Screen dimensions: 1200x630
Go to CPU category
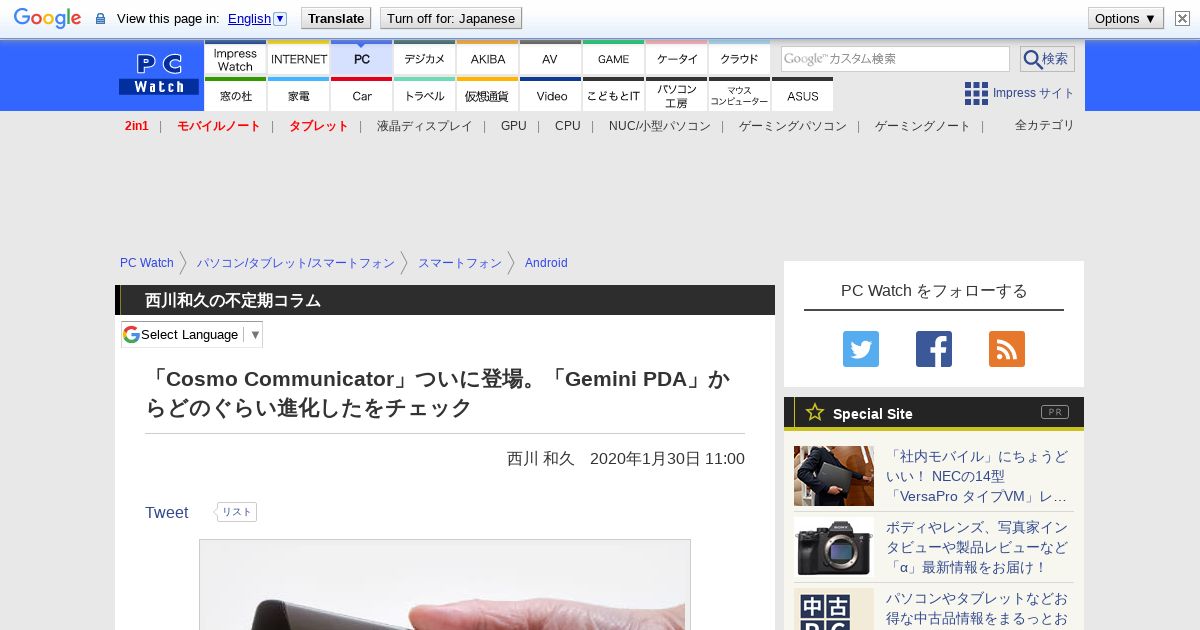click(568, 126)
